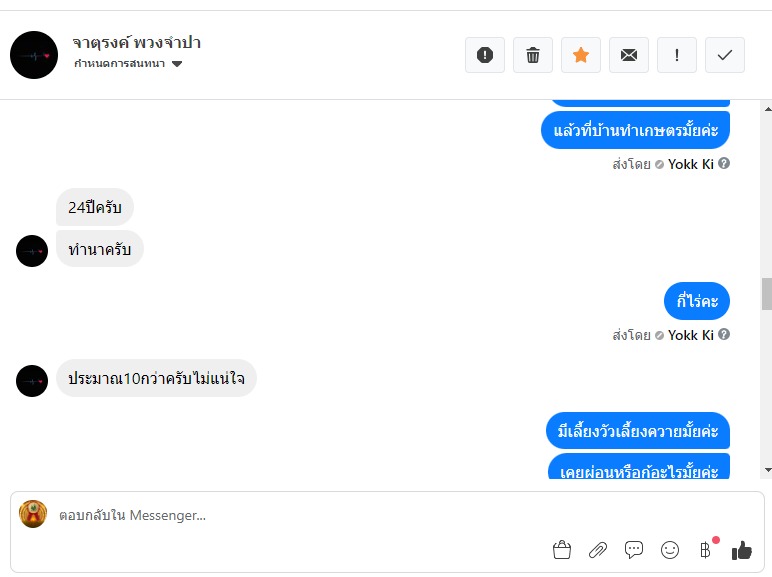772x577 pixels.
Task: Send a thumbs-up like
Action: coord(741,549)
